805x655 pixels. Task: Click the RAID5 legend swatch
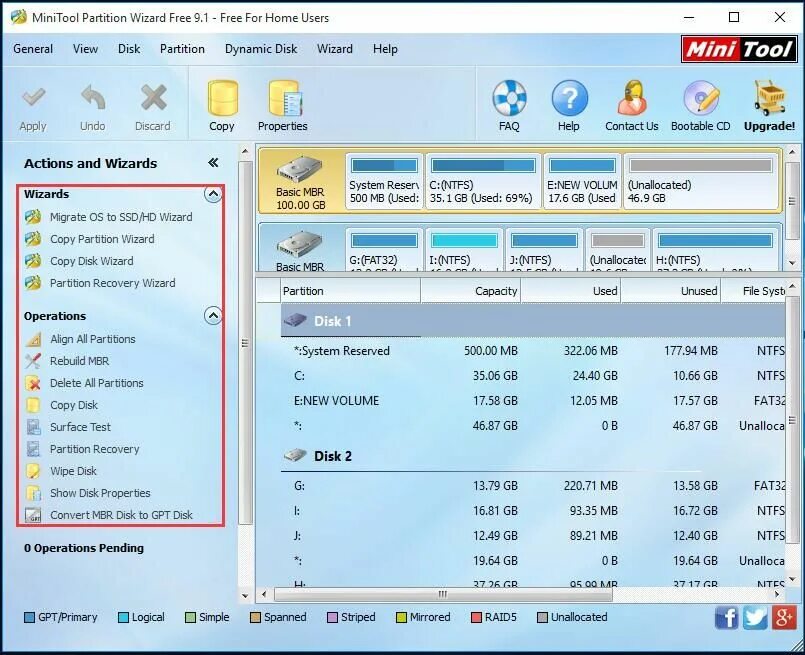pos(476,618)
